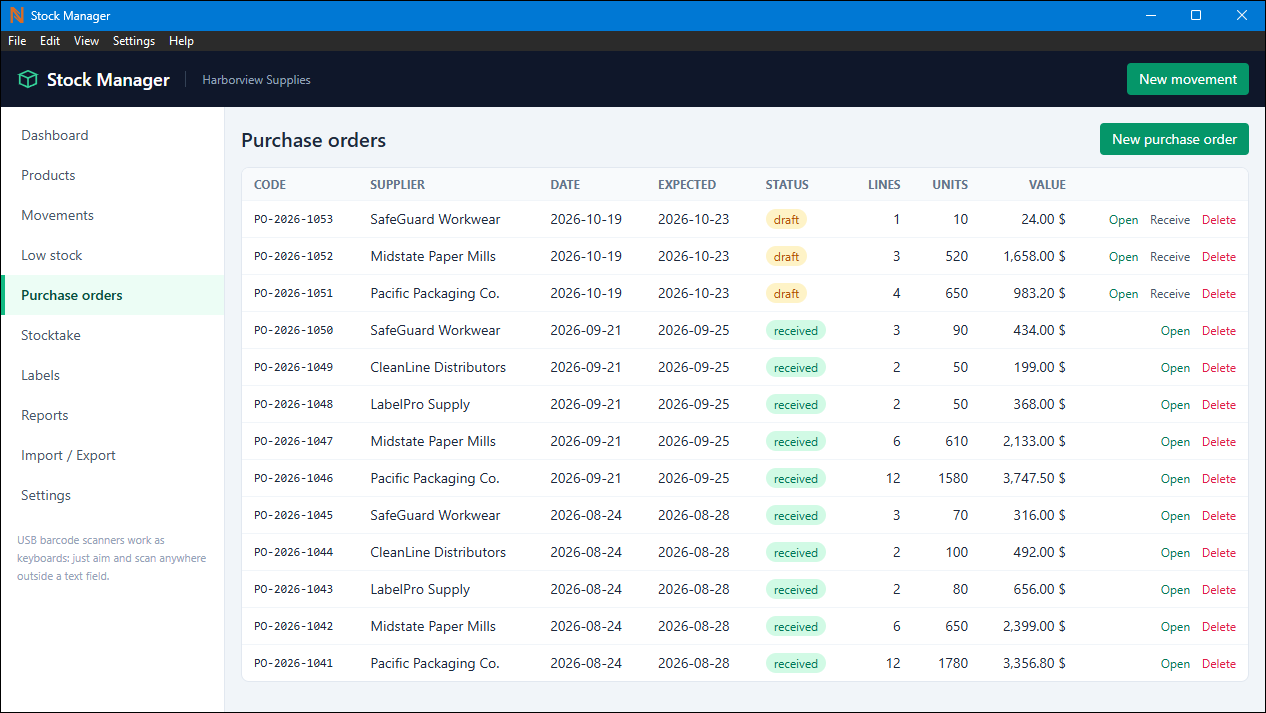Click the draft status badge for PO-2026-1053
Screen dimensions: 1266x713
point(786,220)
